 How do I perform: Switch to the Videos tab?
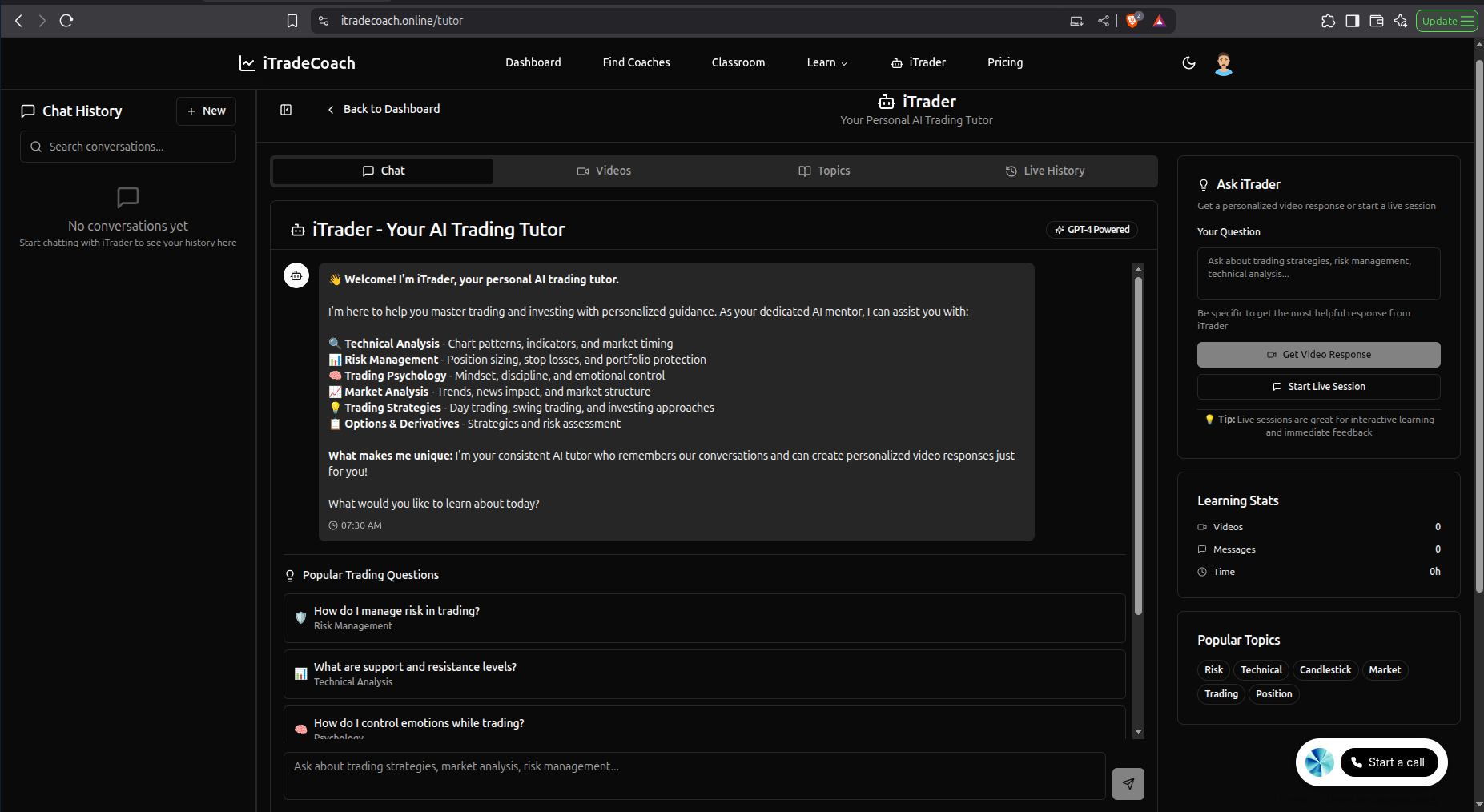click(x=604, y=171)
